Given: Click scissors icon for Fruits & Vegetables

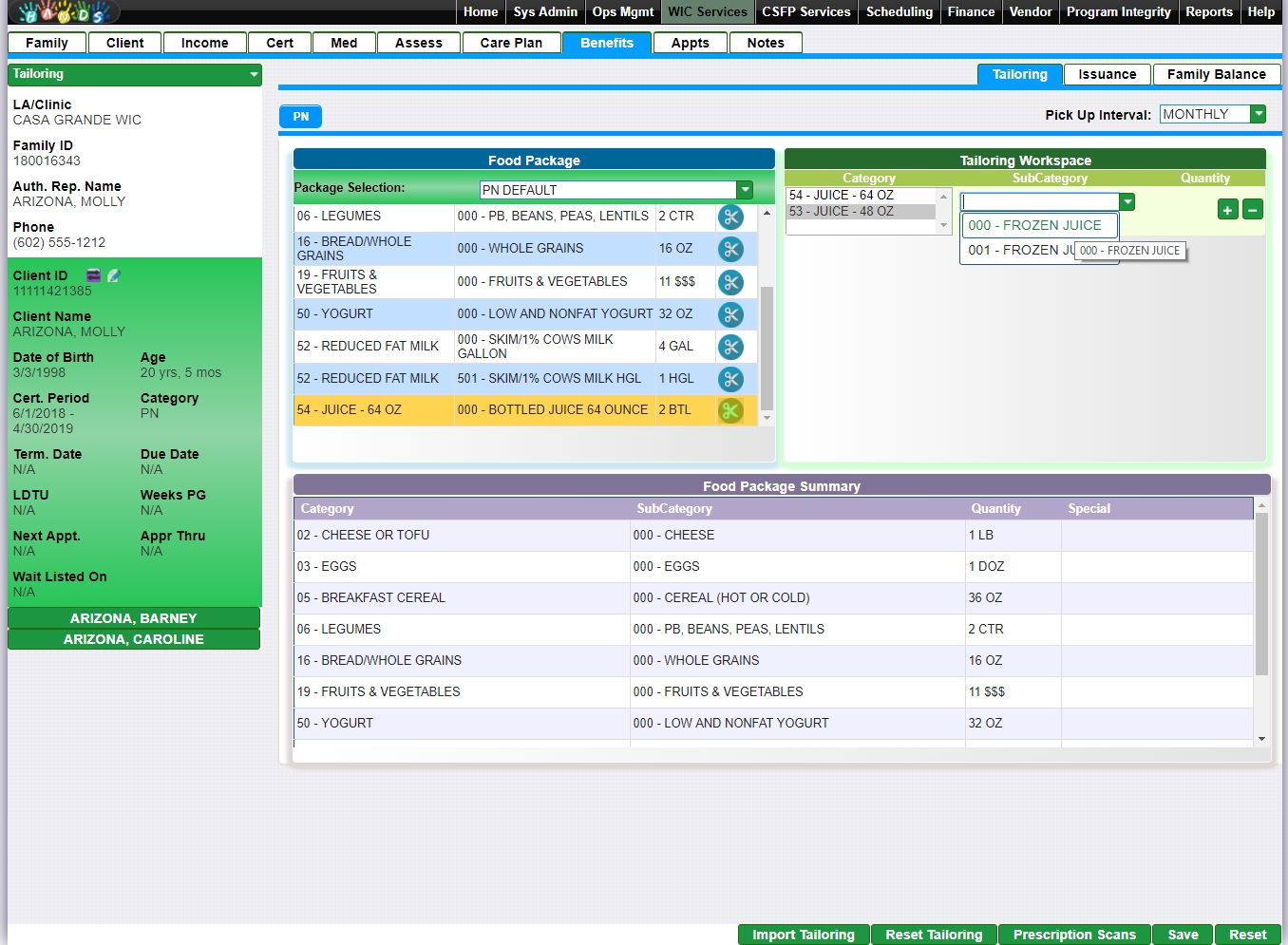Looking at the screenshot, I should coord(729,282).
